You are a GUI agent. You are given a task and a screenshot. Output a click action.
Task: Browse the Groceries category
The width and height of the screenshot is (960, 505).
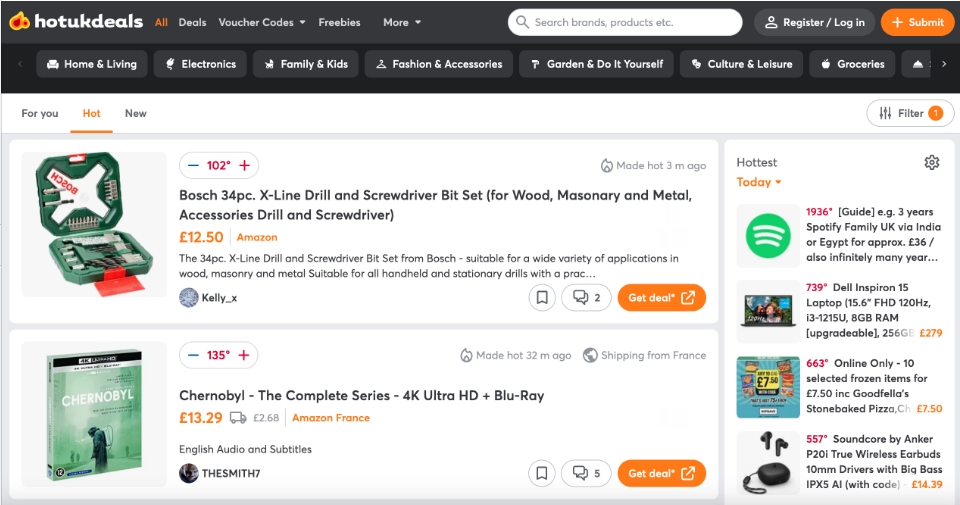(x=852, y=64)
